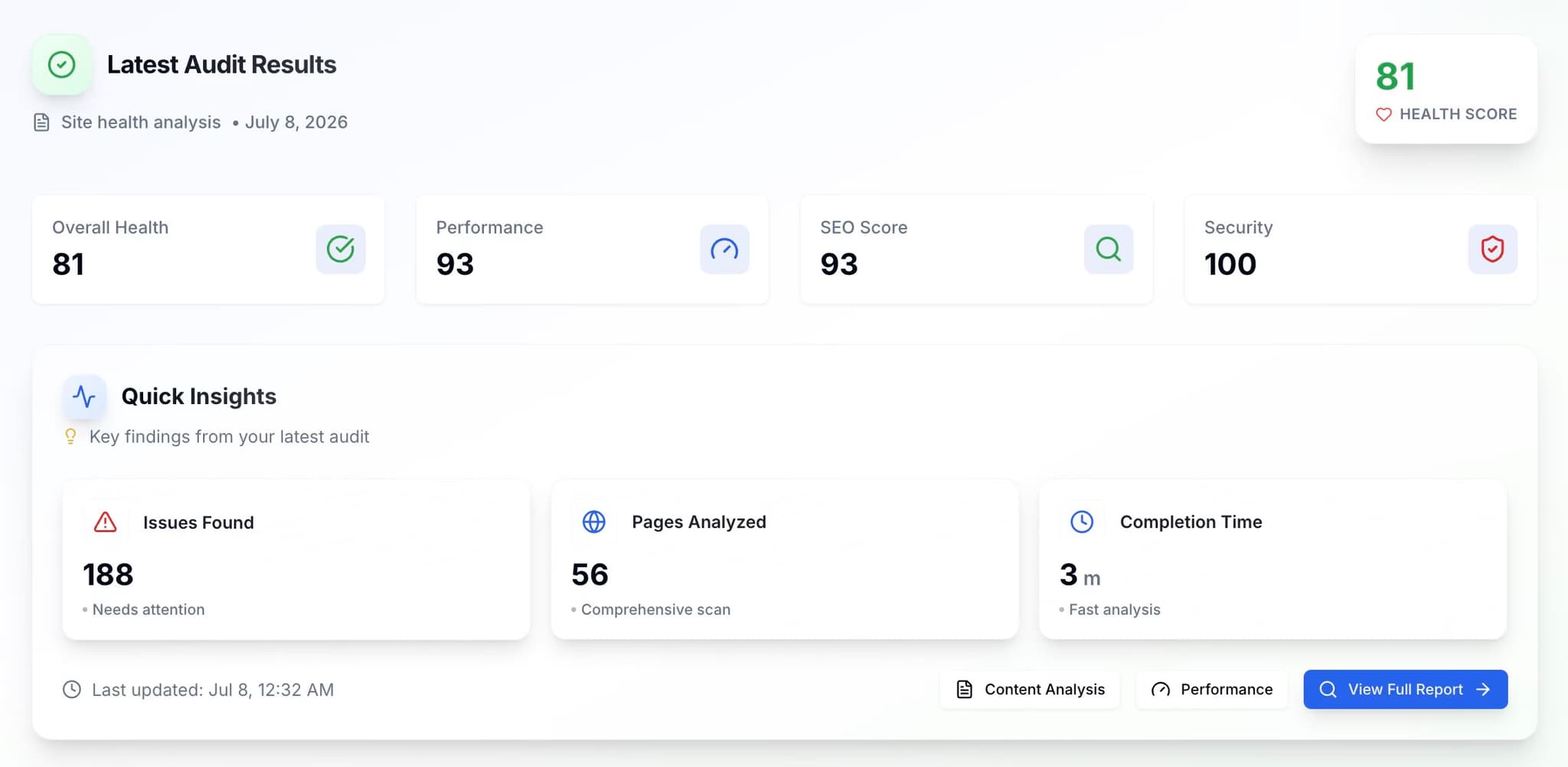Click the green check icon beside Latest Audit Results

(x=61, y=64)
